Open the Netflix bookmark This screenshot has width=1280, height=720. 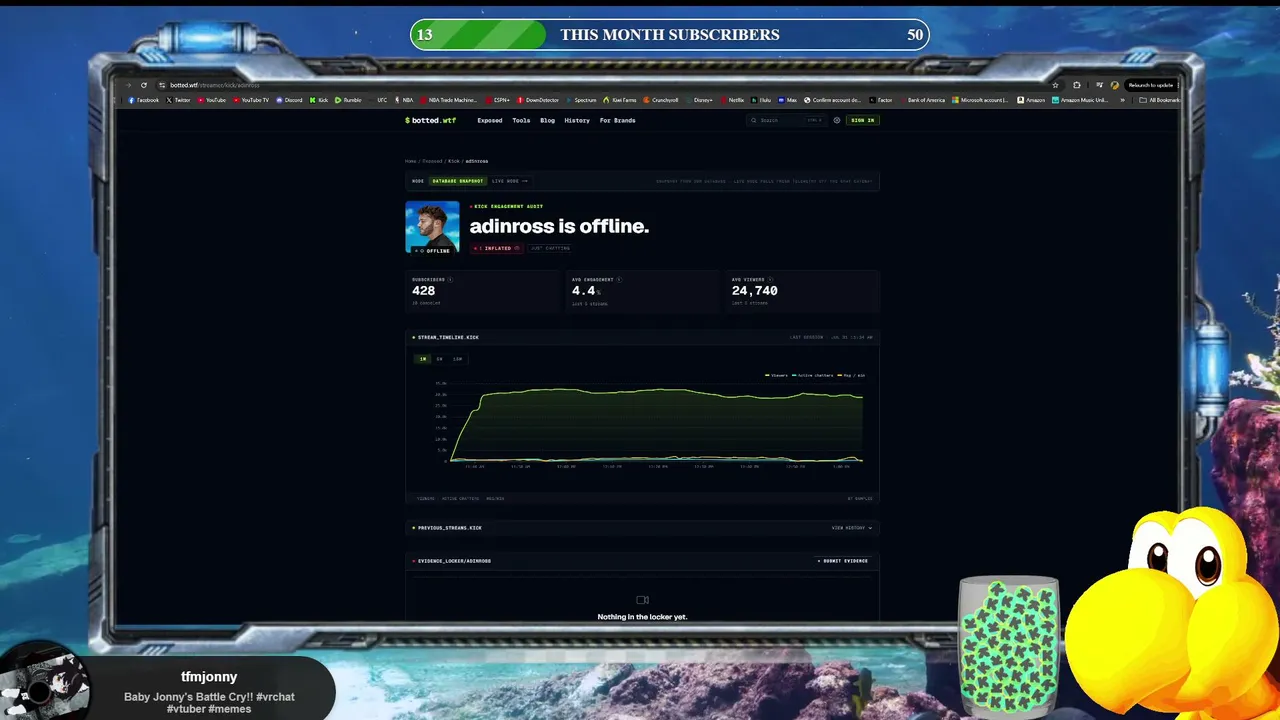tap(732, 100)
